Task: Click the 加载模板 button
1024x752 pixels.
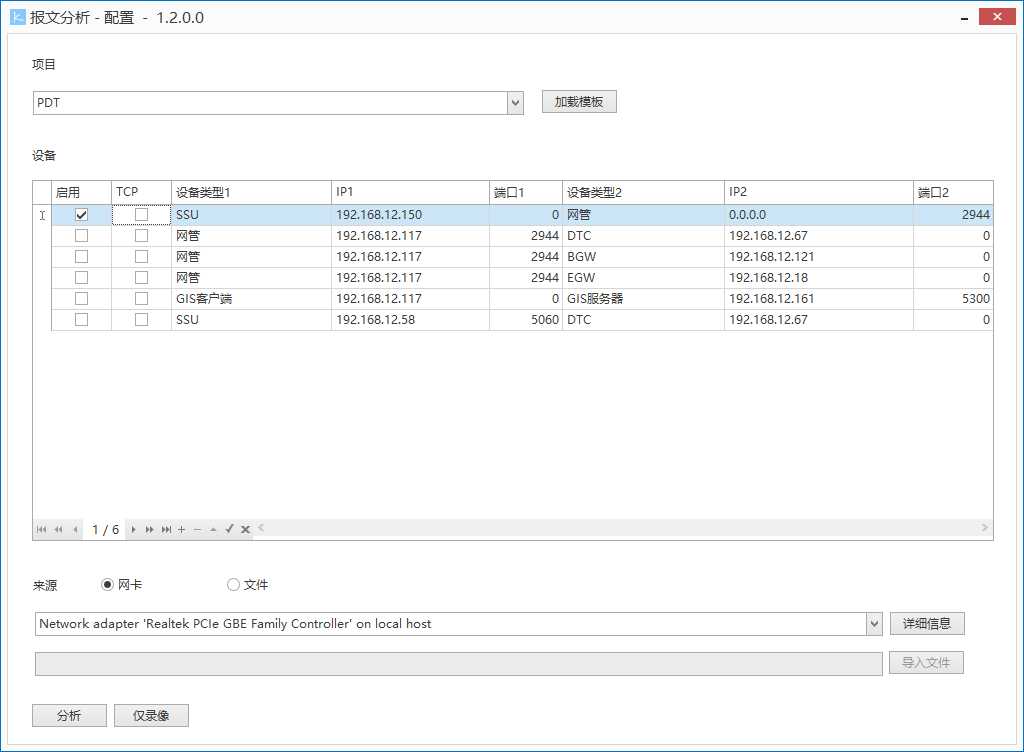Action: 579,102
